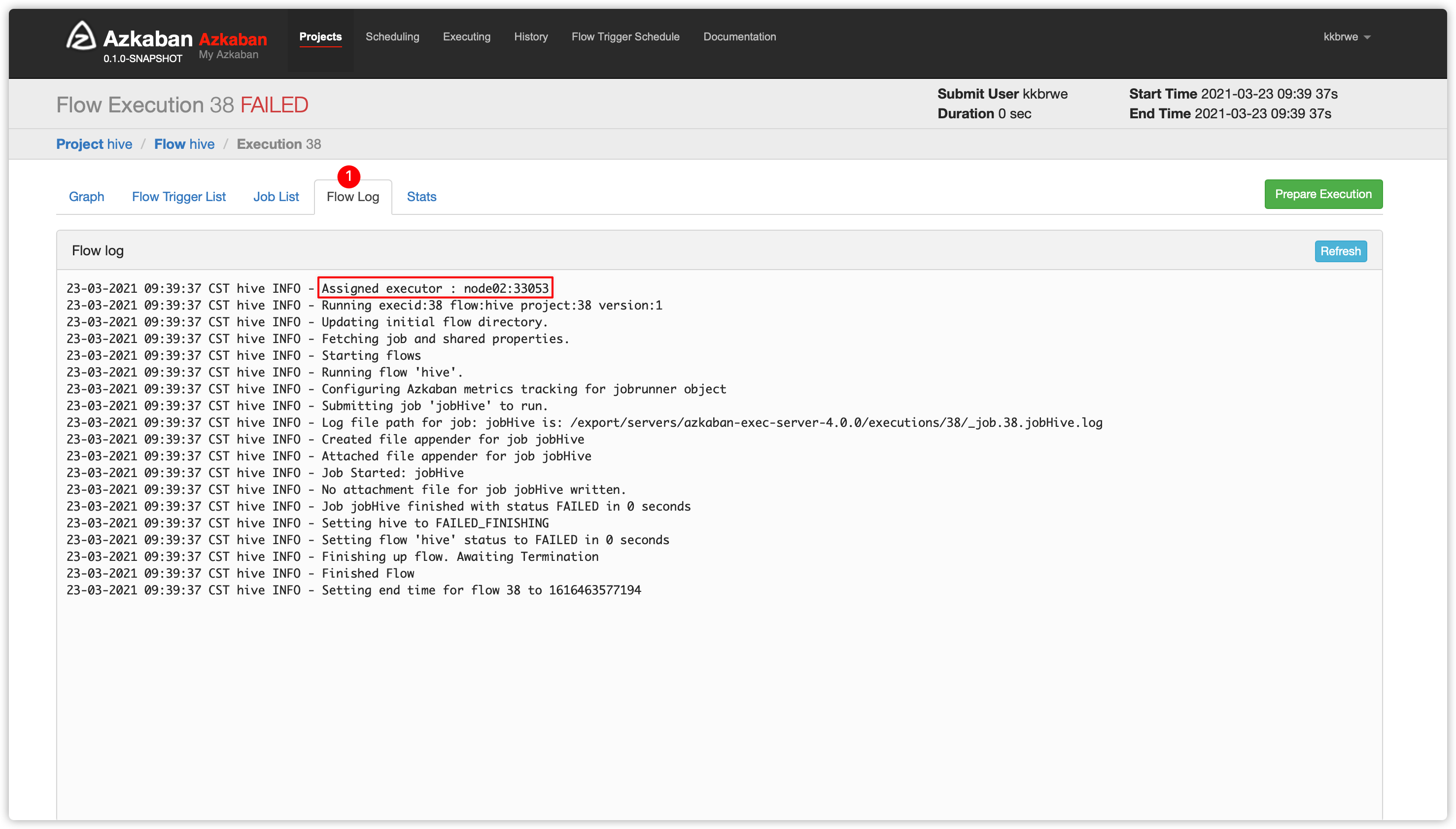The height and width of the screenshot is (829, 1456).
Task: Click the 'Running execid:38 flow:hive' log line
Action: (364, 306)
